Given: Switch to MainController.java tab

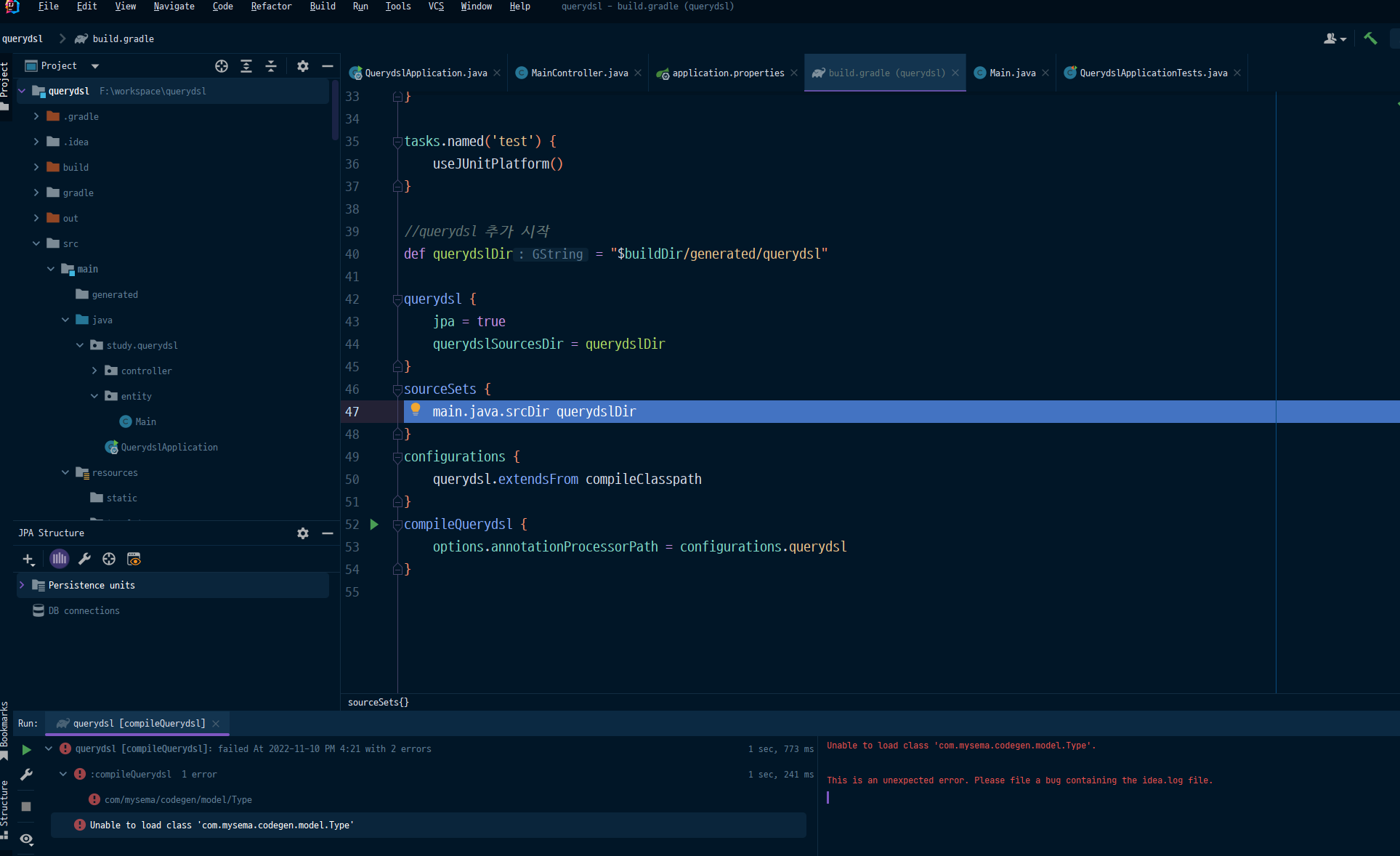Looking at the screenshot, I should point(578,73).
